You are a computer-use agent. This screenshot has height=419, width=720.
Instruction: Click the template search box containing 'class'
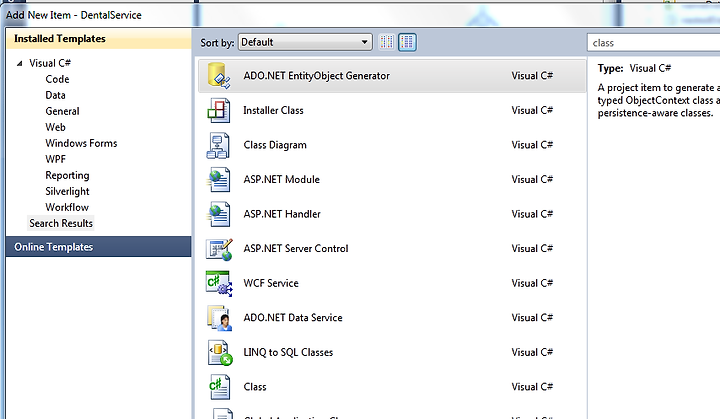pos(653,43)
